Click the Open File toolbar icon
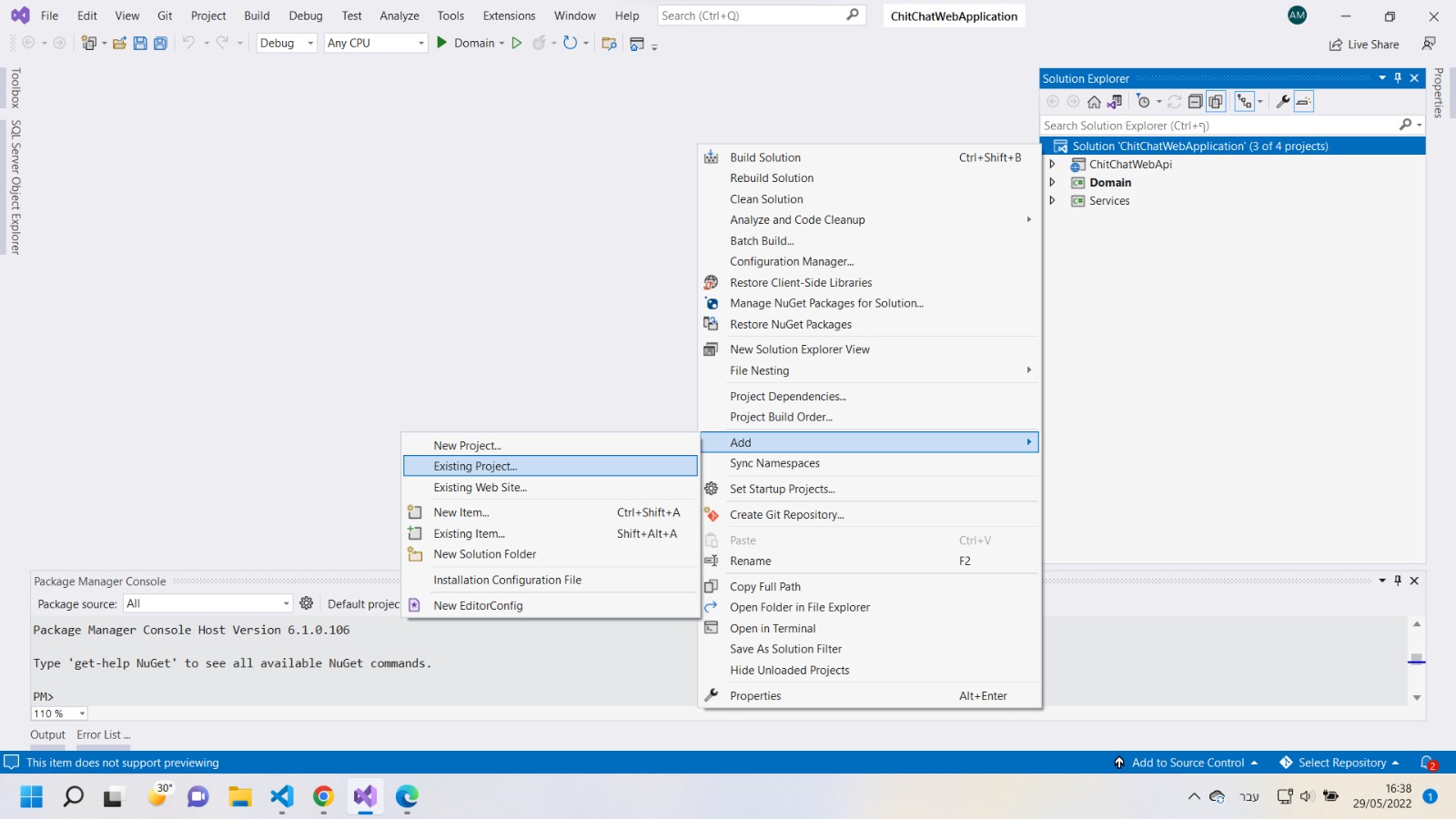This screenshot has height=819, width=1456. [119, 43]
